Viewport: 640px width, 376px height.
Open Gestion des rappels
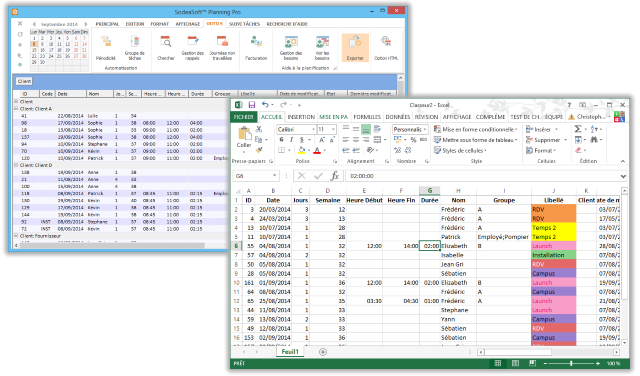coord(193,48)
